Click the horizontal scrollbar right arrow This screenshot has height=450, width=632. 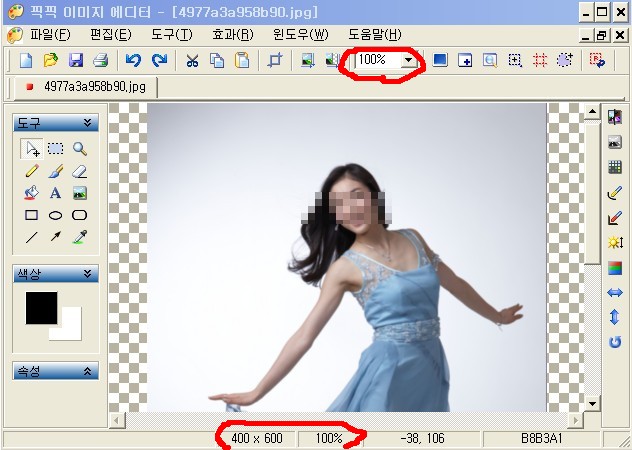coord(576,421)
